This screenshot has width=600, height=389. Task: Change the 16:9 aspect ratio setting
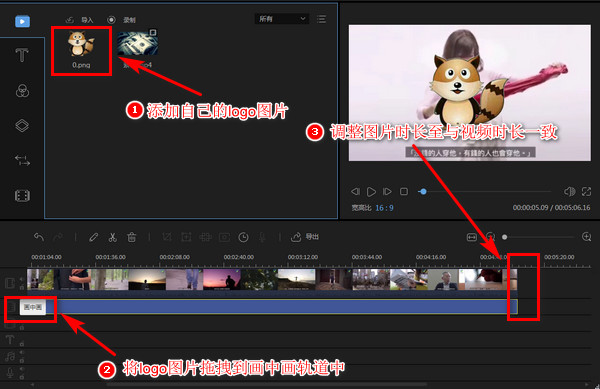[384, 208]
